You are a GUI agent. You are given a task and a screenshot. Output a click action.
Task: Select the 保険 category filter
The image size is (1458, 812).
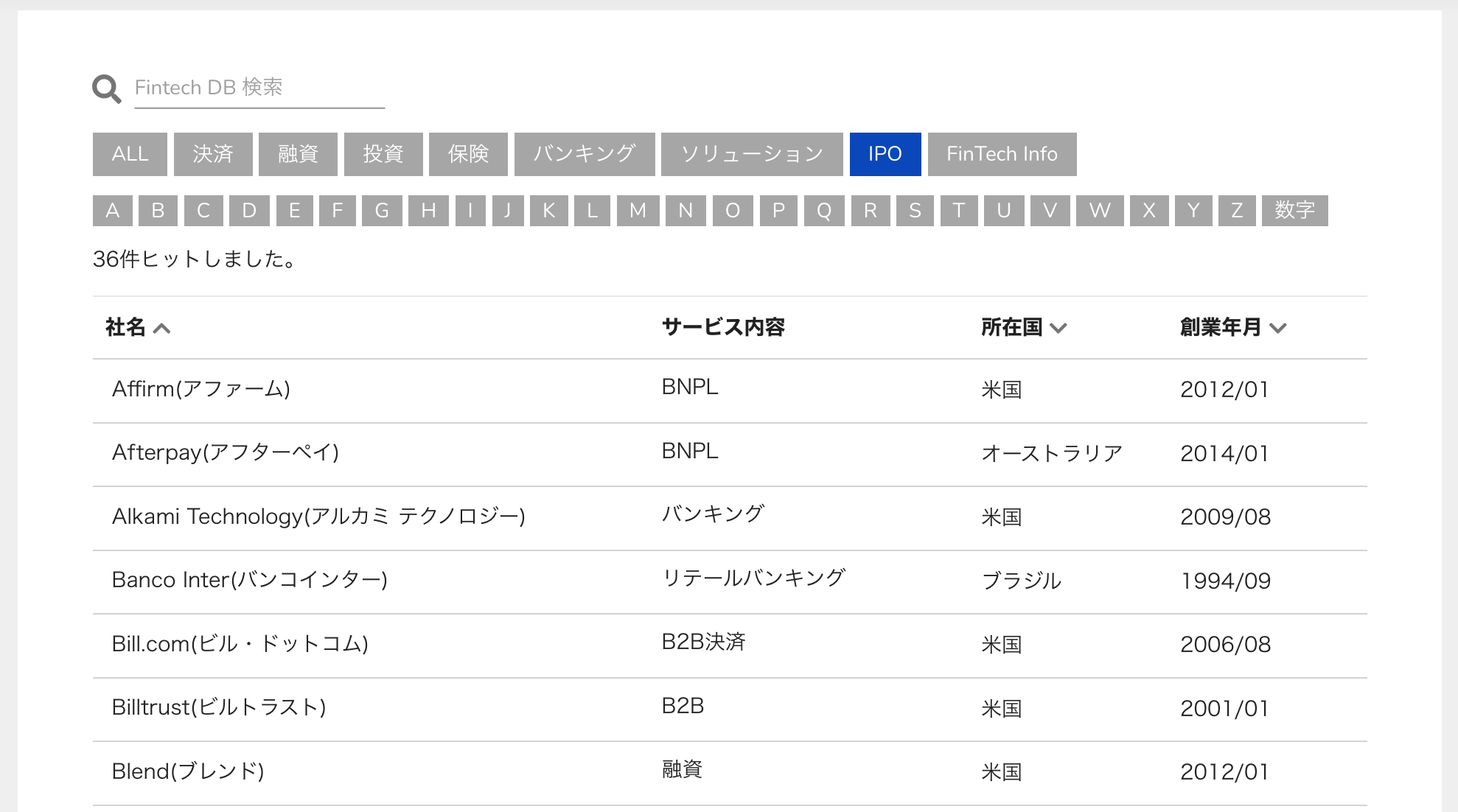tap(468, 154)
